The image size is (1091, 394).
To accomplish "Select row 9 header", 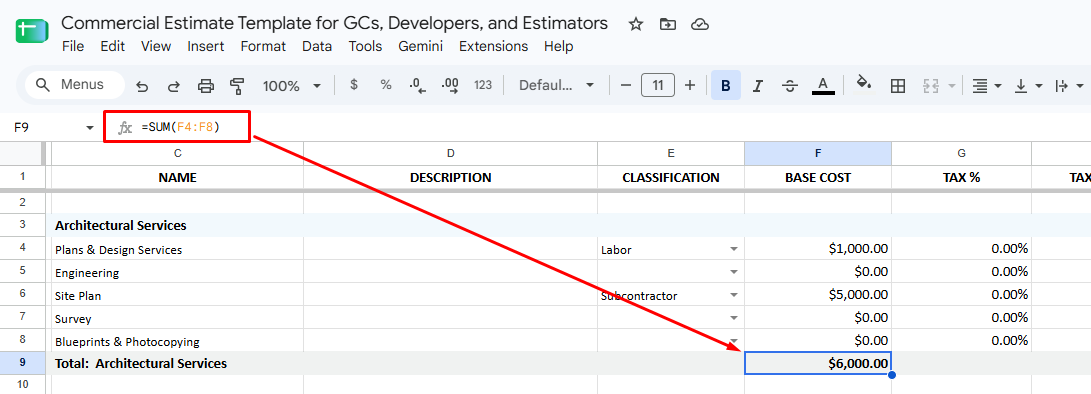I will point(22,363).
